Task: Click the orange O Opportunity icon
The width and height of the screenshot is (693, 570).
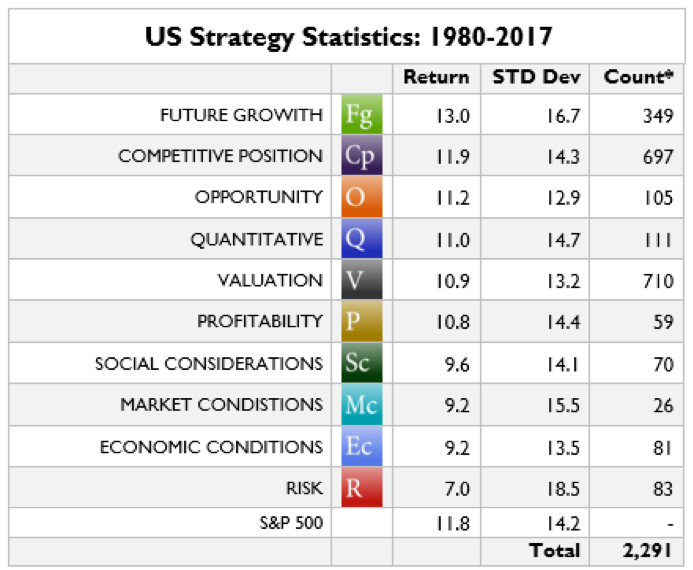Action: click(360, 197)
